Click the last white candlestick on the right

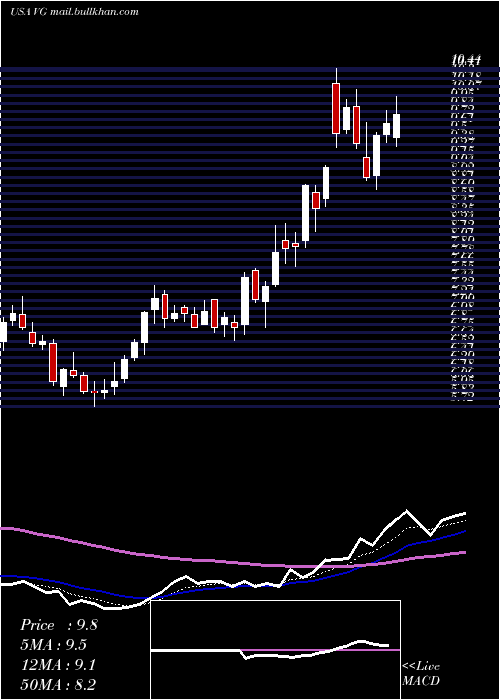(396, 126)
